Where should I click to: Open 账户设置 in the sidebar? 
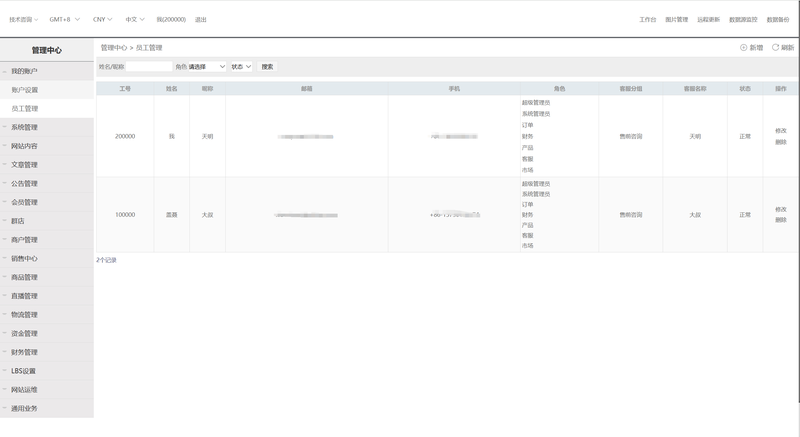47,90
